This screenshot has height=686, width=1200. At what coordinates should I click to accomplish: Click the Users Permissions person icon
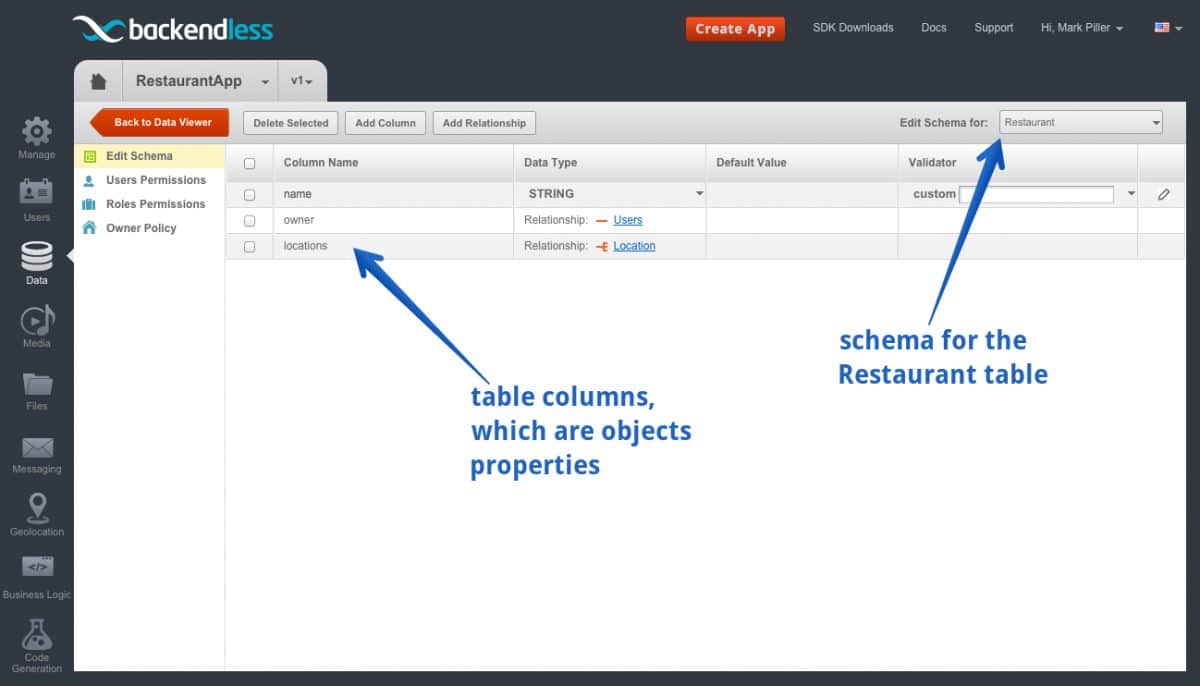coord(89,180)
